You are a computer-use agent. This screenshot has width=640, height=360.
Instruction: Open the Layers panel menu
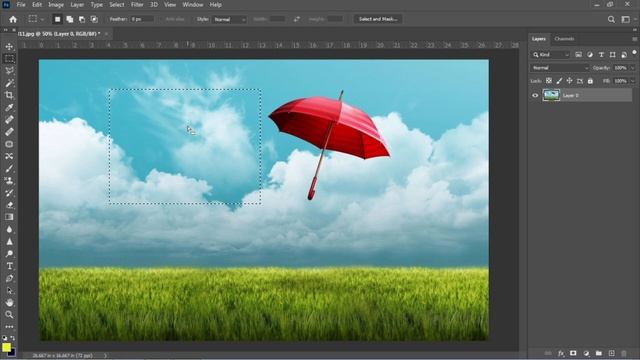pos(634,39)
